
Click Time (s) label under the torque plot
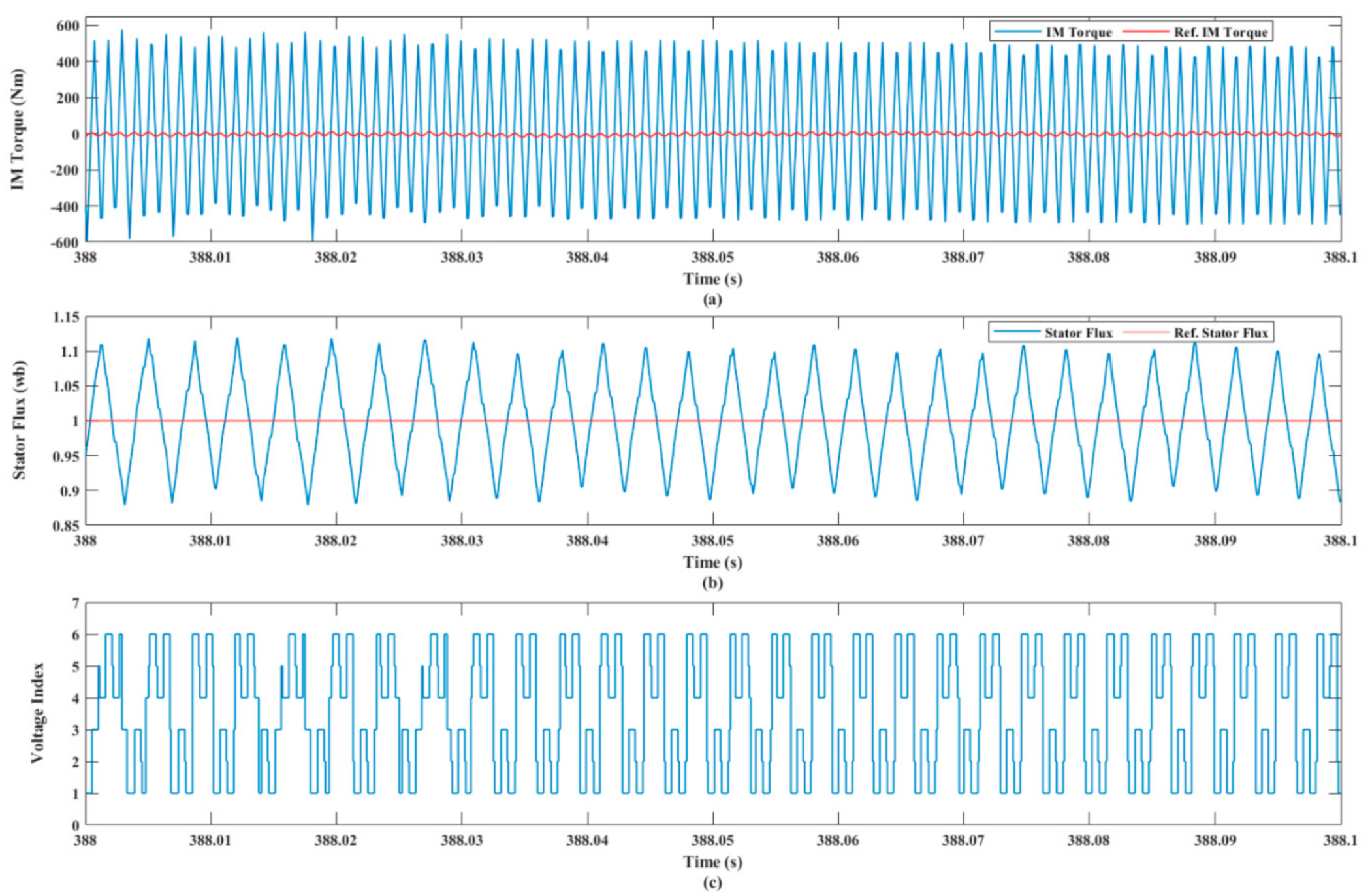pos(712,279)
